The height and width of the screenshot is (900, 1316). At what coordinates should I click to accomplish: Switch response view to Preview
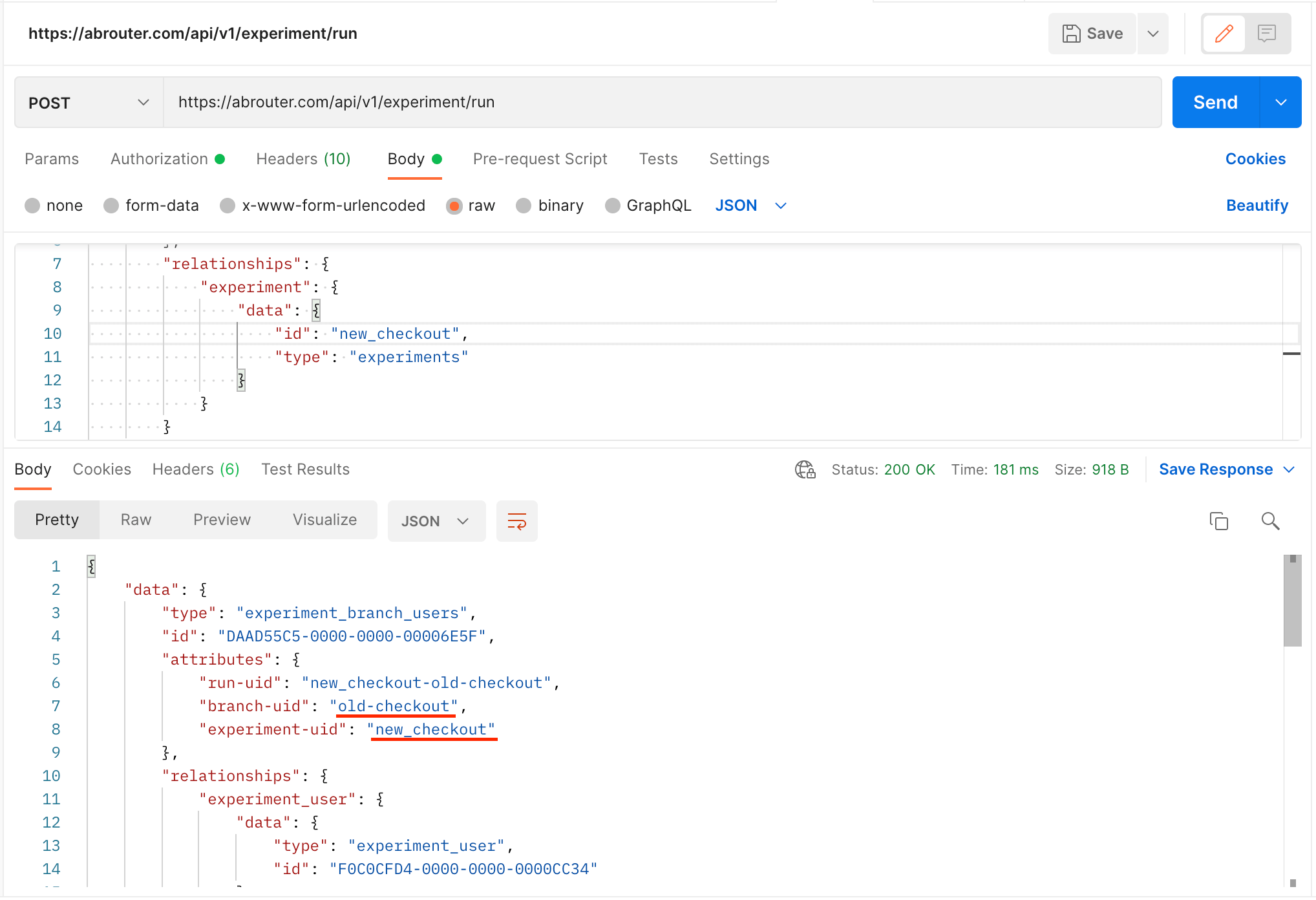click(x=222, y=520)
